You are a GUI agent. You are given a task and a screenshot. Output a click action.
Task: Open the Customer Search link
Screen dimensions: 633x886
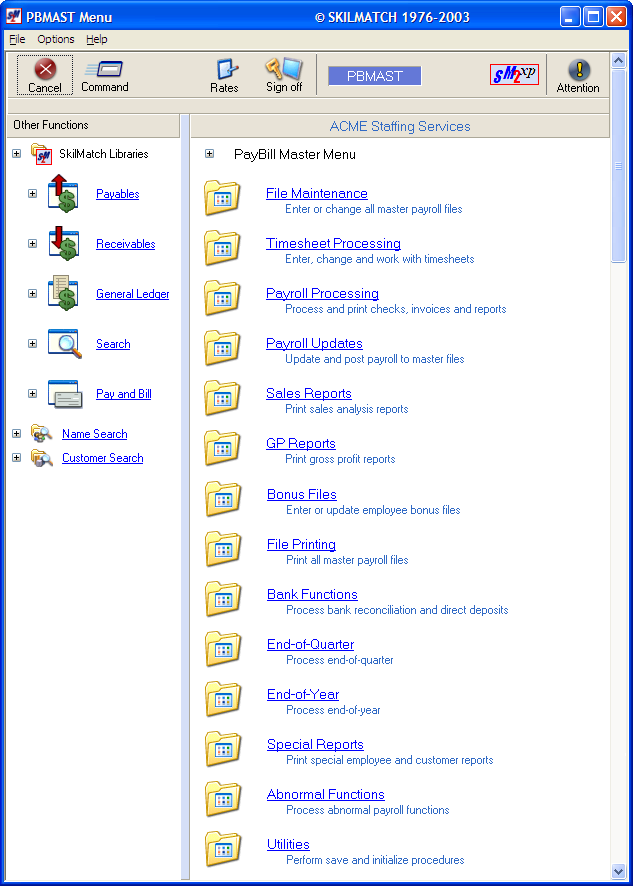pyautogui.click(x=102, y=458)
